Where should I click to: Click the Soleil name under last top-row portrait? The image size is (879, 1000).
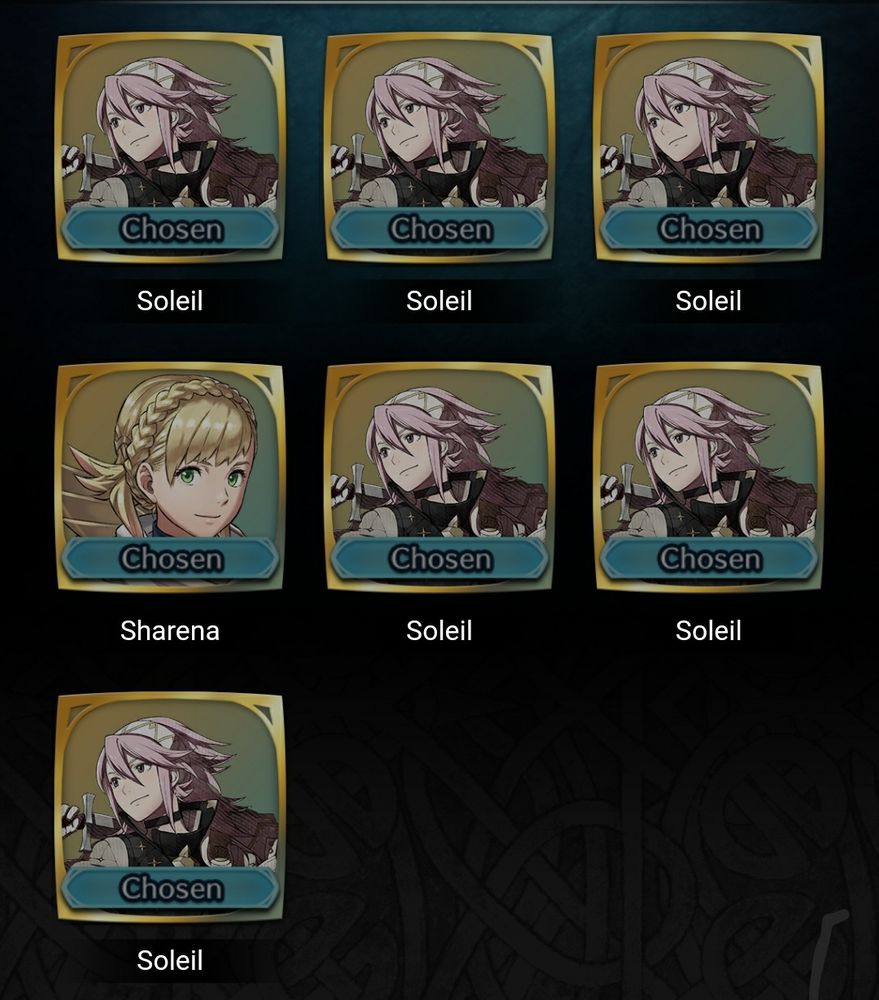click(708, 301)
